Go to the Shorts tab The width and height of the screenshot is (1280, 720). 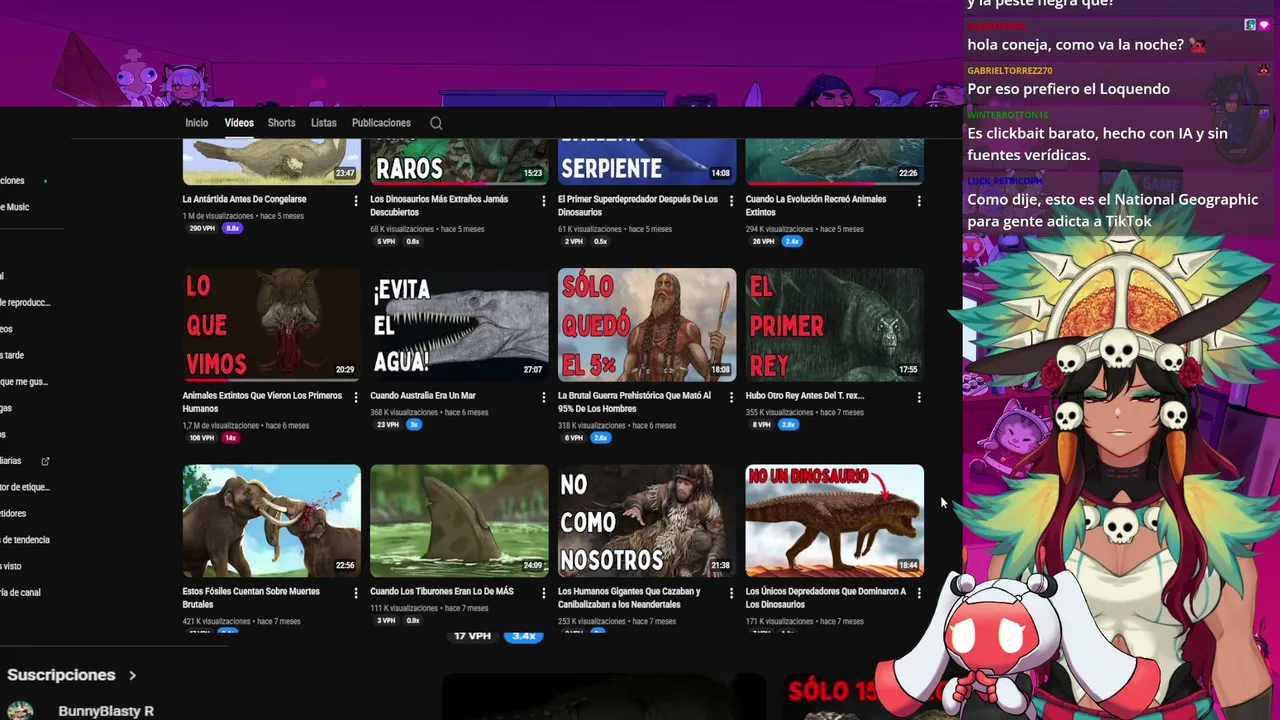pos(282,123)
